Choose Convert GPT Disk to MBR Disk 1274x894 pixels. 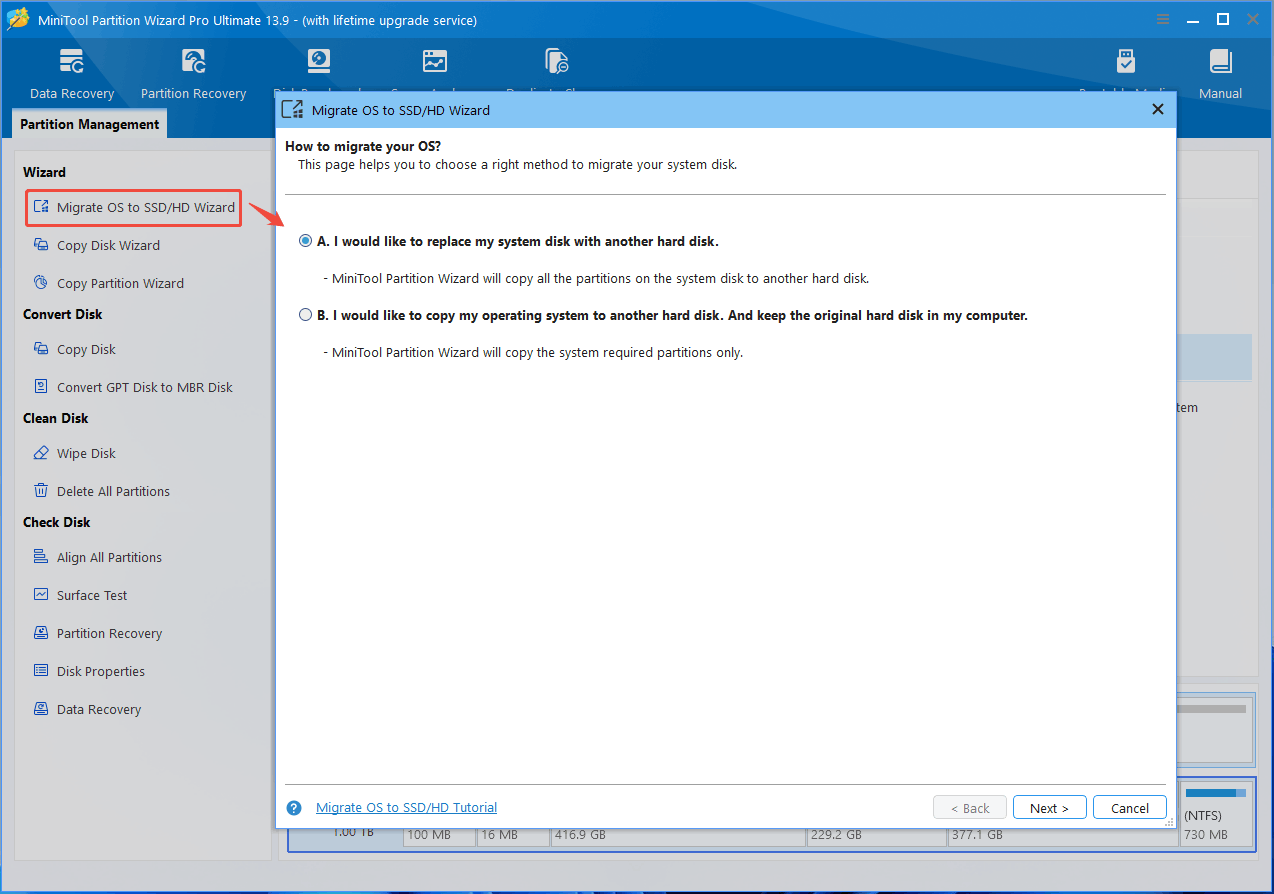[145, 387]
